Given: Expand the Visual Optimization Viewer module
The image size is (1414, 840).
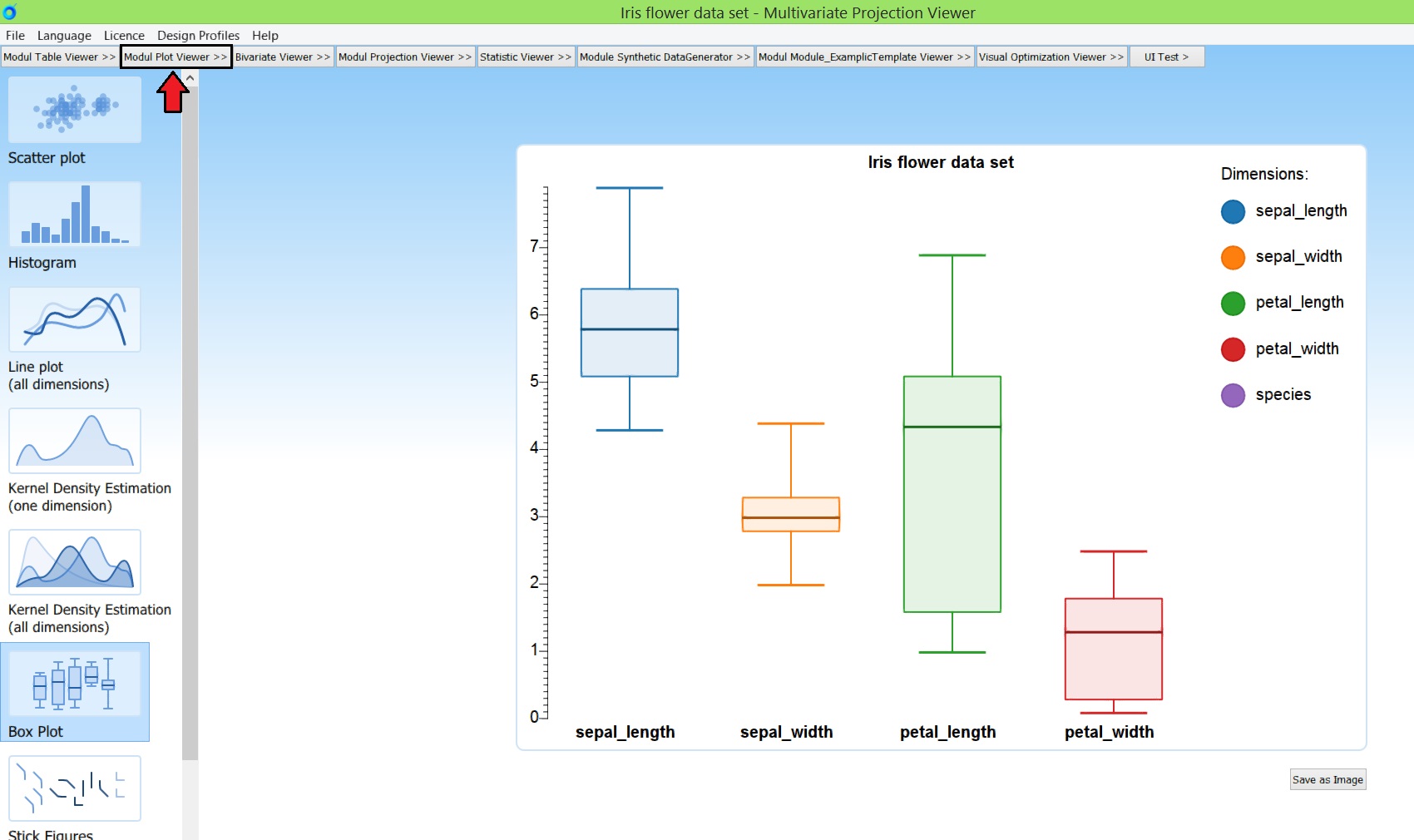Looking at the screenshot, I should (1051, 57).
